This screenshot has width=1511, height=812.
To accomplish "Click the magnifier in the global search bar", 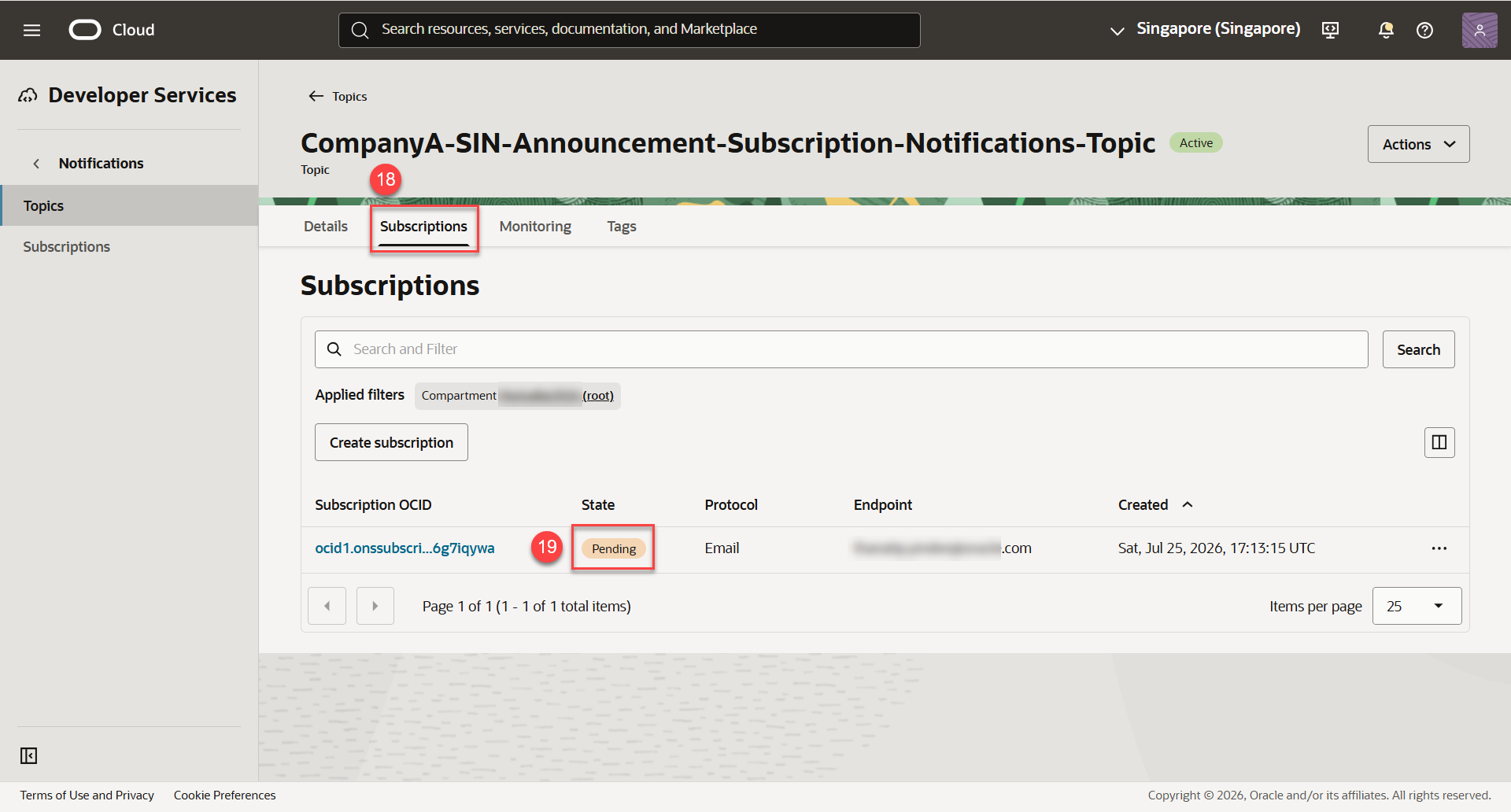I will pyautogui.click(x=360, y=30).
